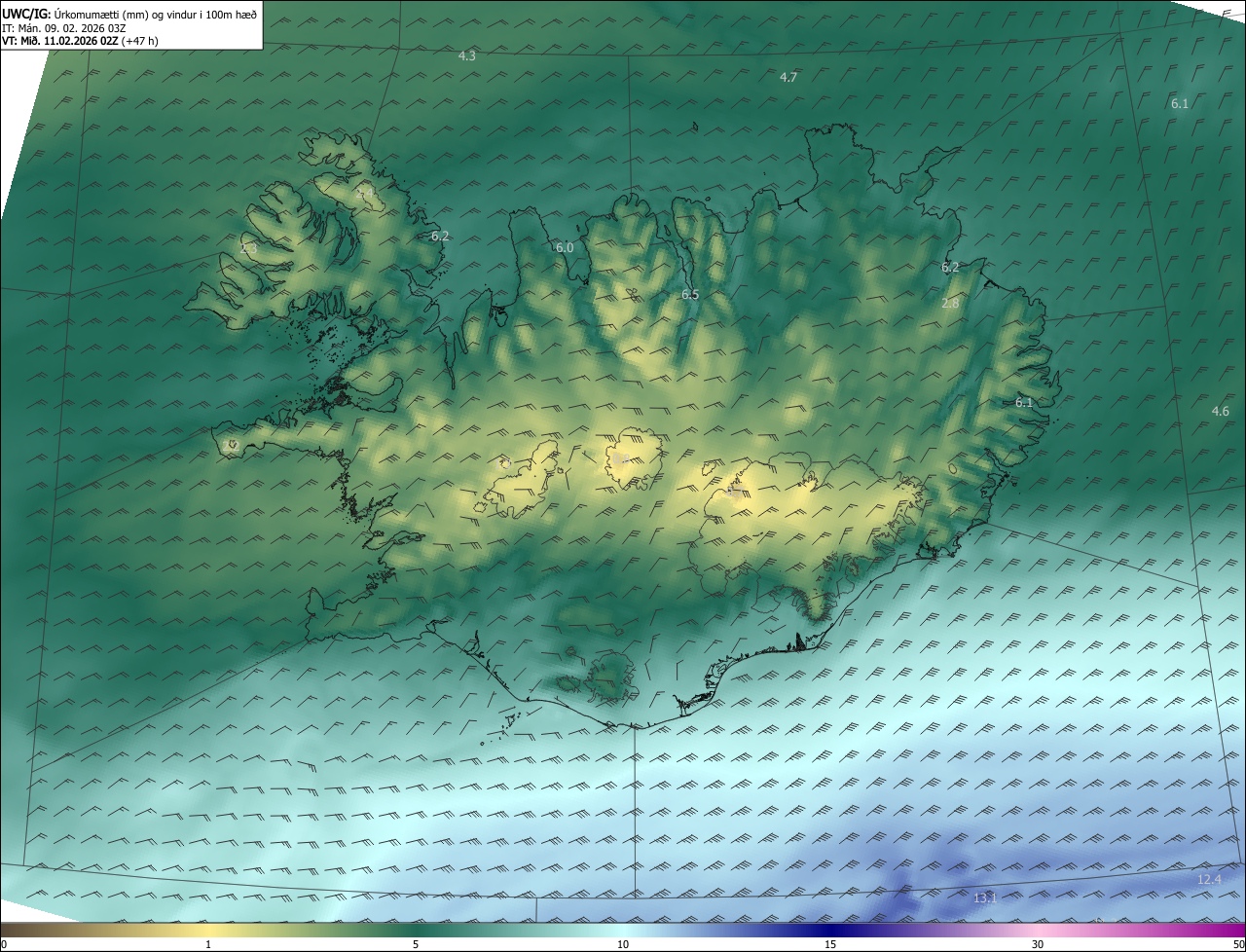The width and height of the screenshot is (1246, 952).
Task: Click the colour scale tick labelled 30
Action: point(1038,944)
